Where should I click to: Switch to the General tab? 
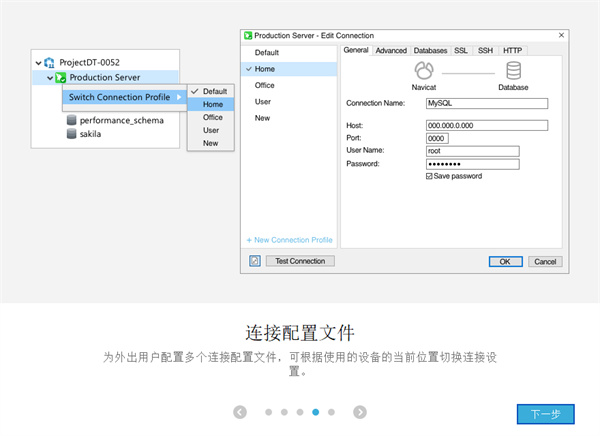point(356,50)
